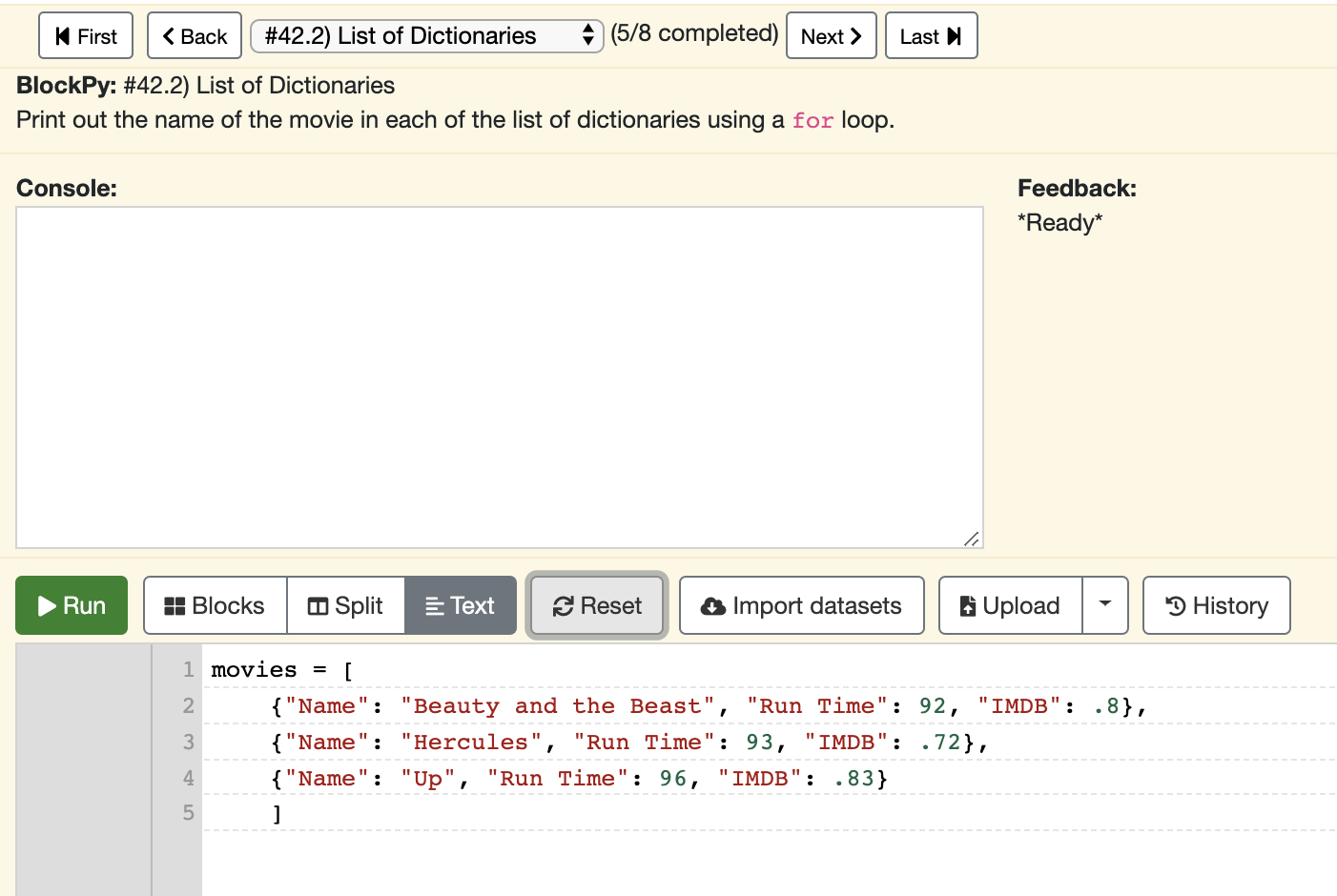Upload a code file
The image size is (1337, 896).
point(1011,605)
